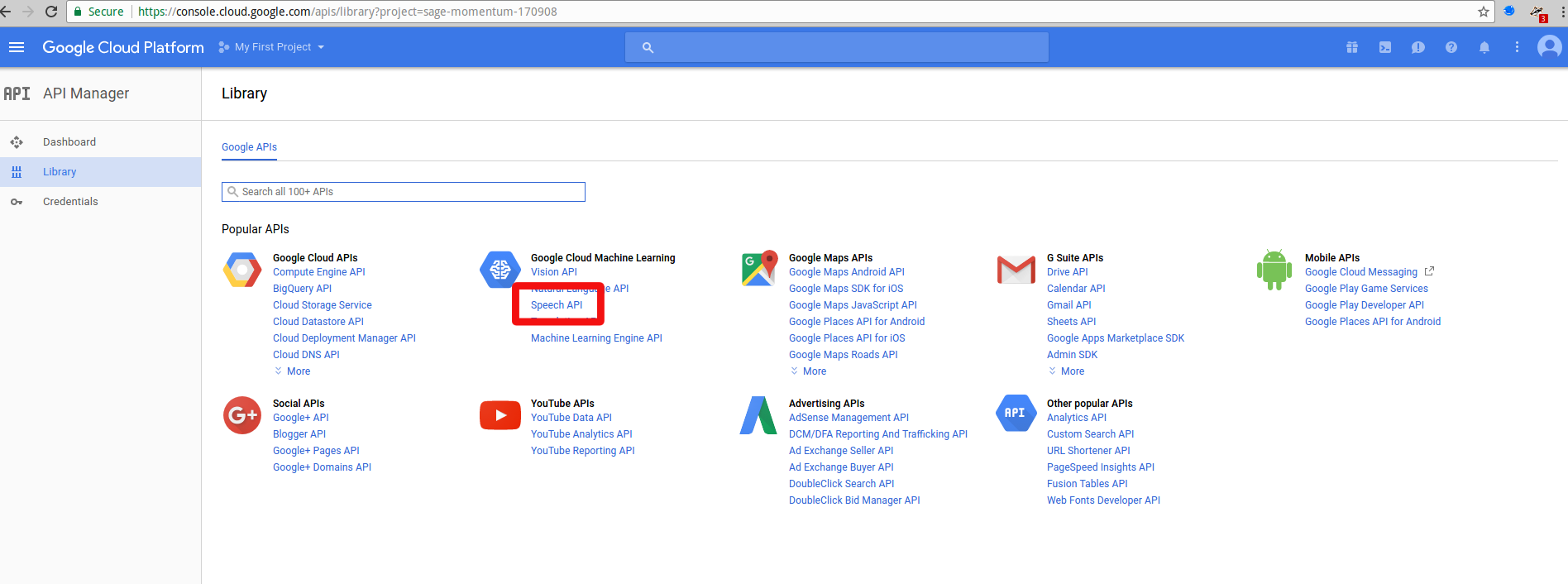
Task: Expand More under G Suite APIs
Action: (x=1072, y=371)
